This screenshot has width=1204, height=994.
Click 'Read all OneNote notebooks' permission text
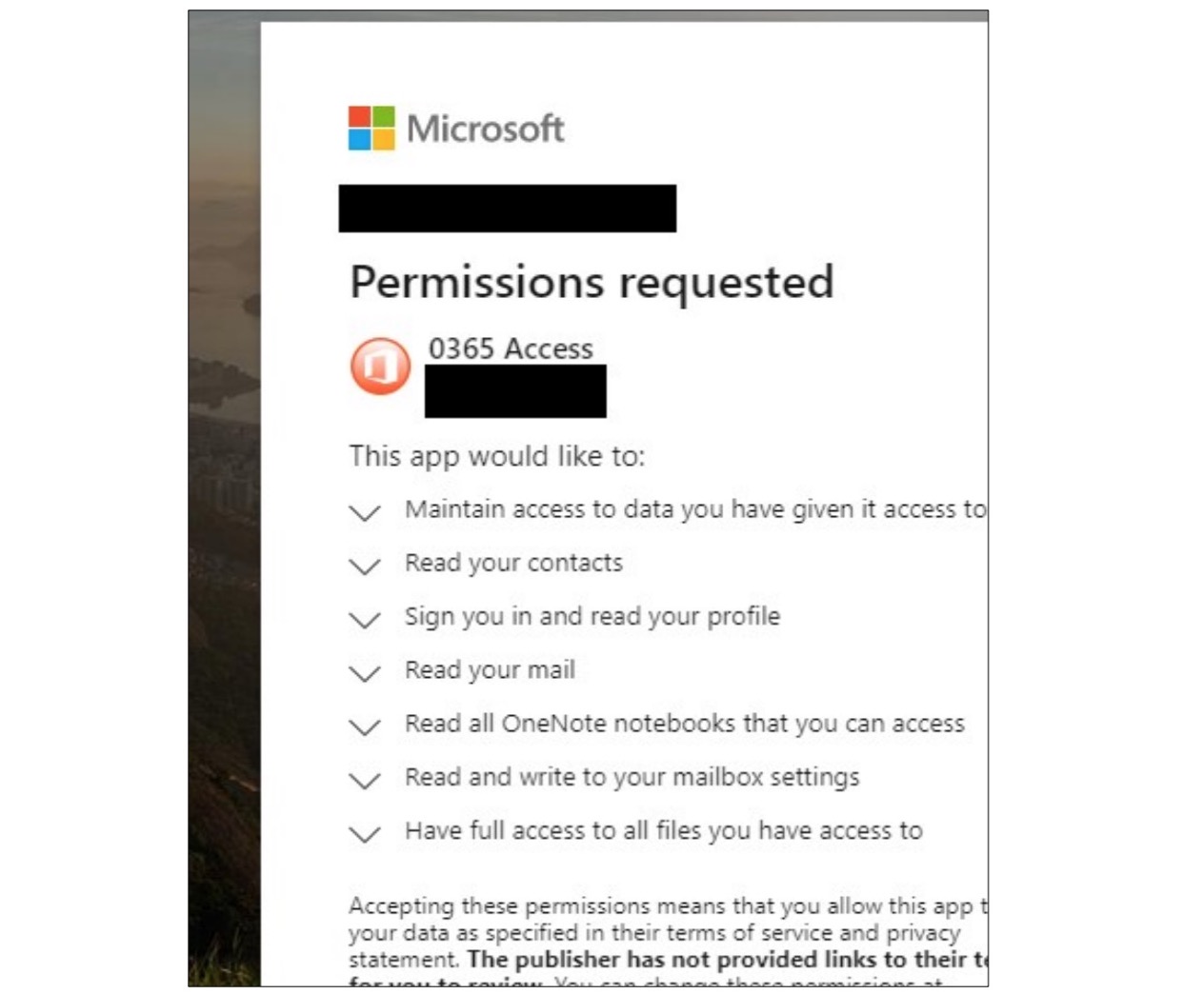684,724
